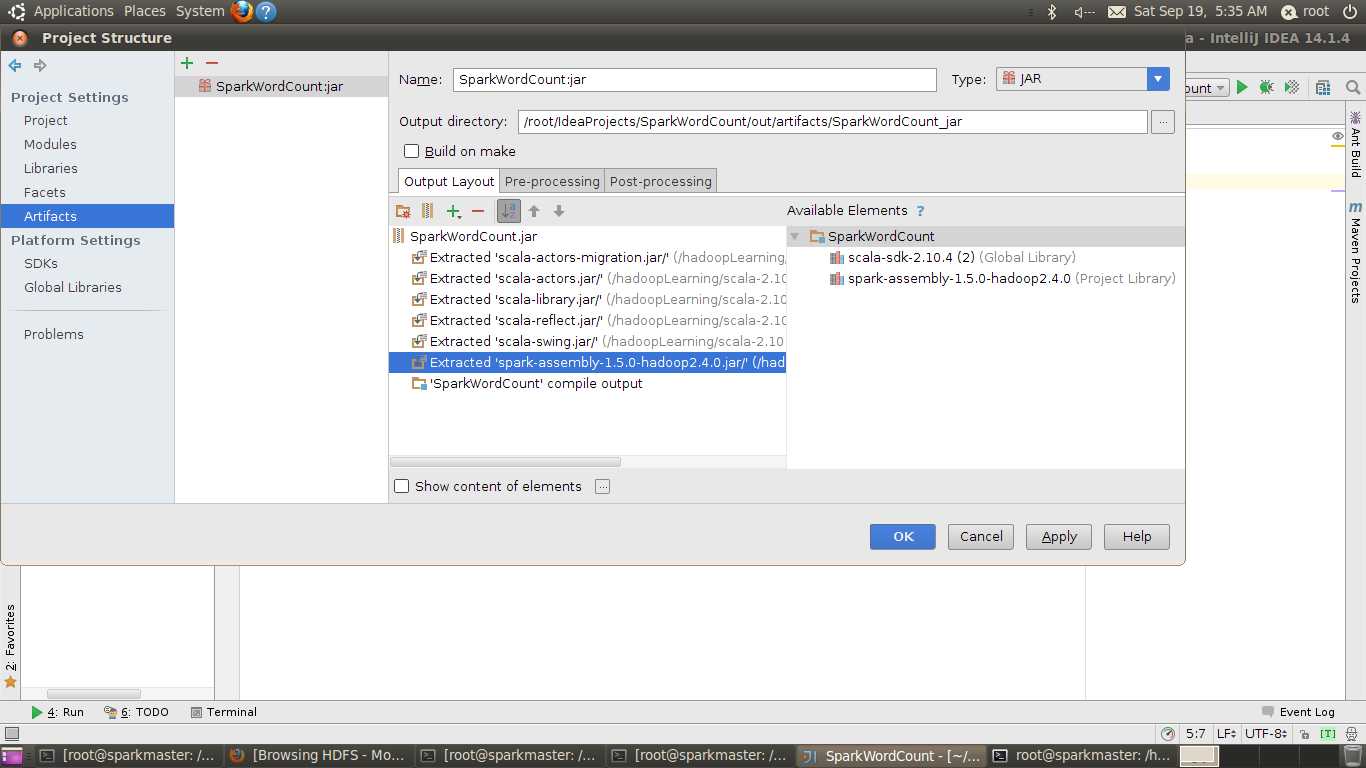Viewport: 1366px width, 768px height.
Task: Click the Run button in IntelliJ toolbar
Action: [1242, 88]
